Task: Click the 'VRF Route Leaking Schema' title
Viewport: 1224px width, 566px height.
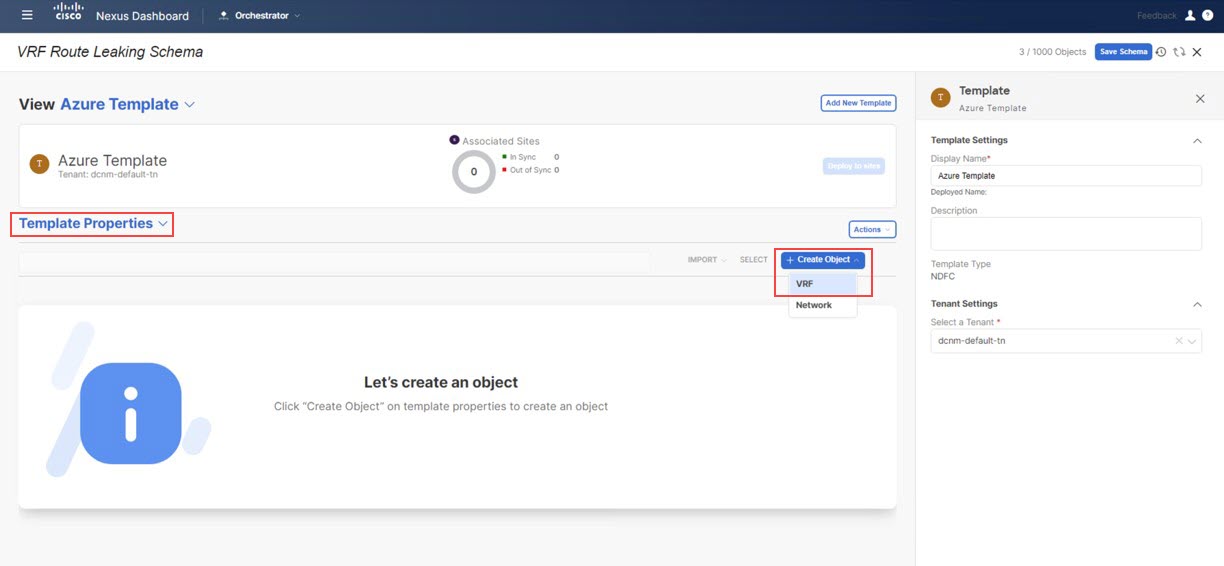Action: 111,52
